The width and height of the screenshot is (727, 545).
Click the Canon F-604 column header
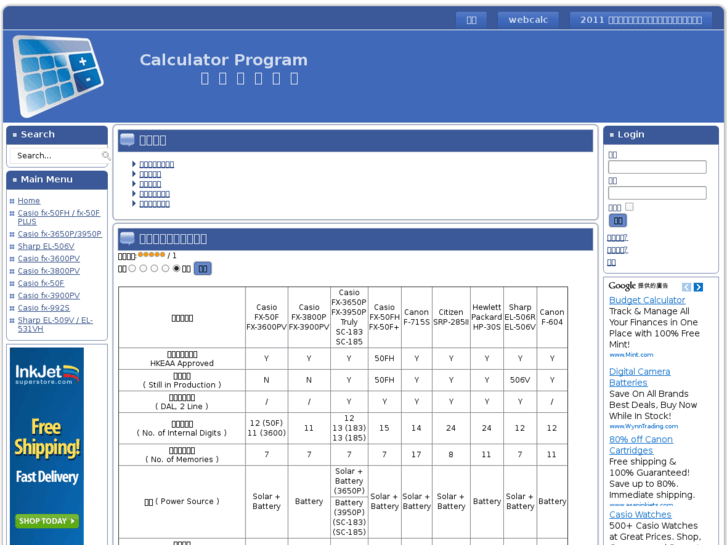coord(552,317)
